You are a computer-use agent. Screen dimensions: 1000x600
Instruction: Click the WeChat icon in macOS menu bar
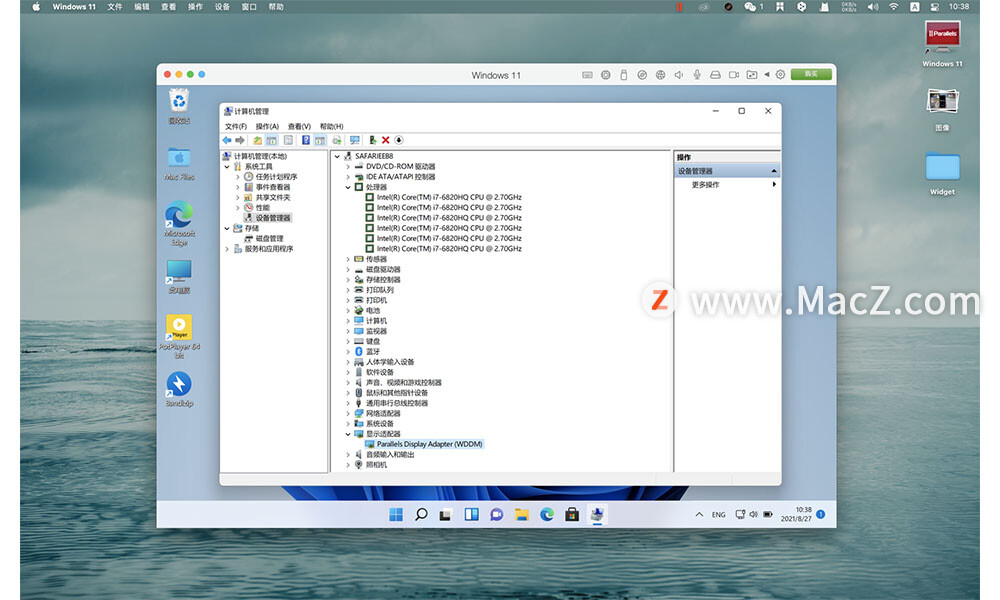749,6
